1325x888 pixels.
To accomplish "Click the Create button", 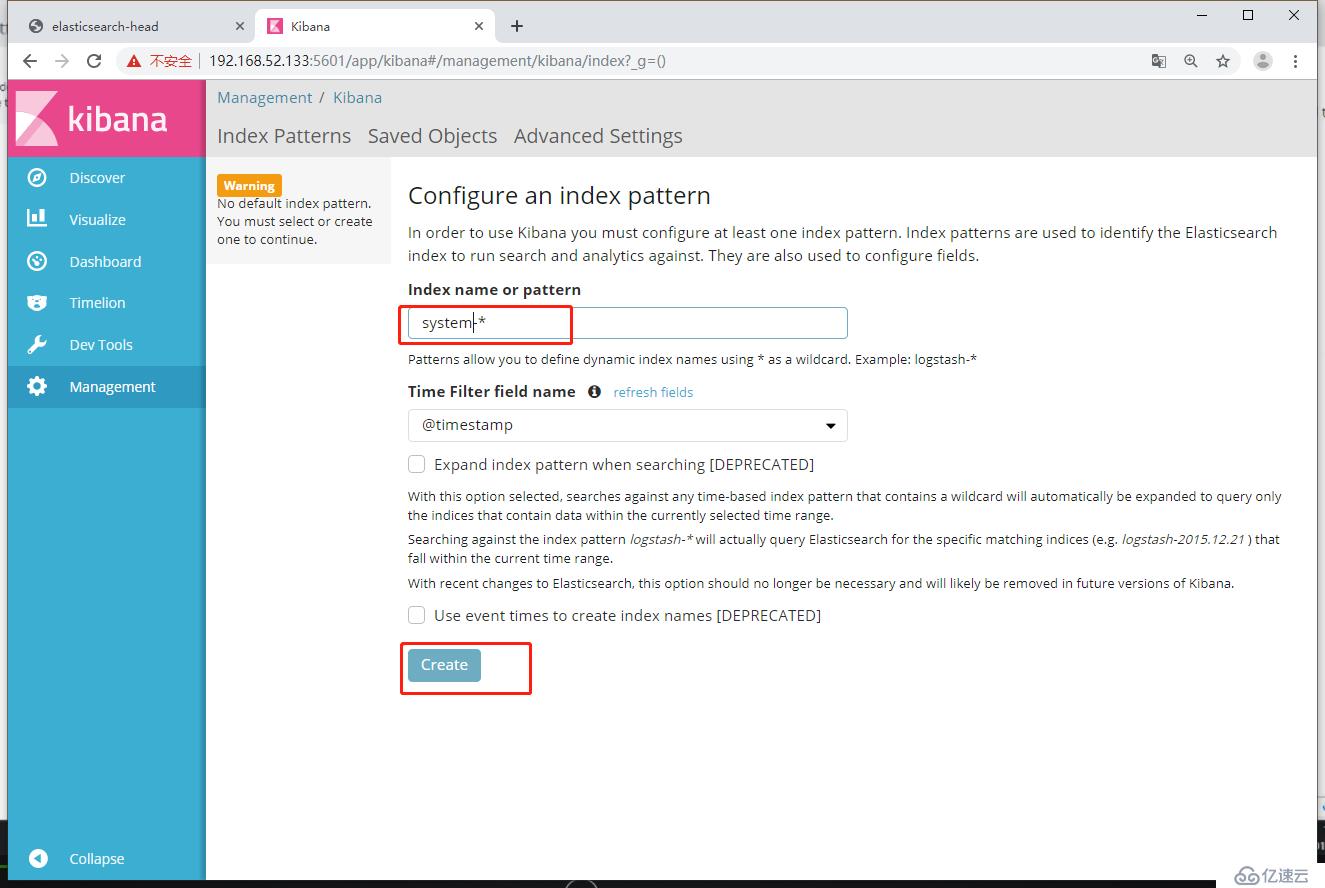I will pyautogui.click(x=444, y=665).
